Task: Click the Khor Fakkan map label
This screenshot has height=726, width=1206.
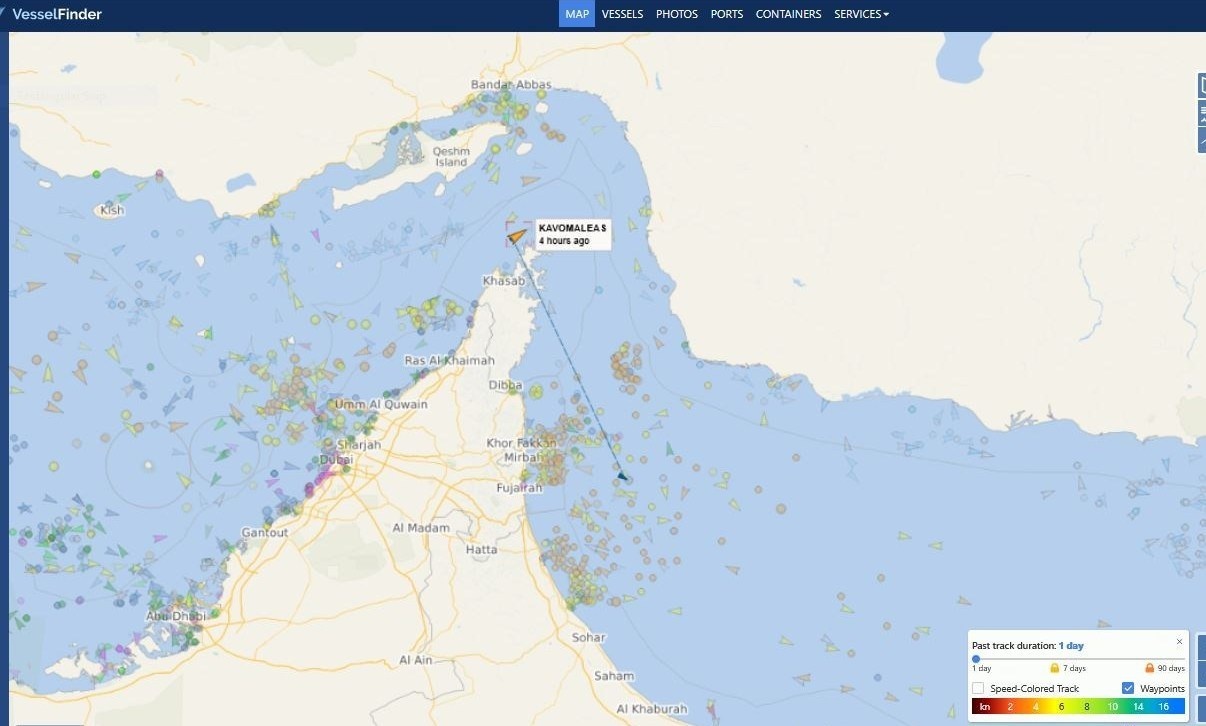Action: (521, 443)
